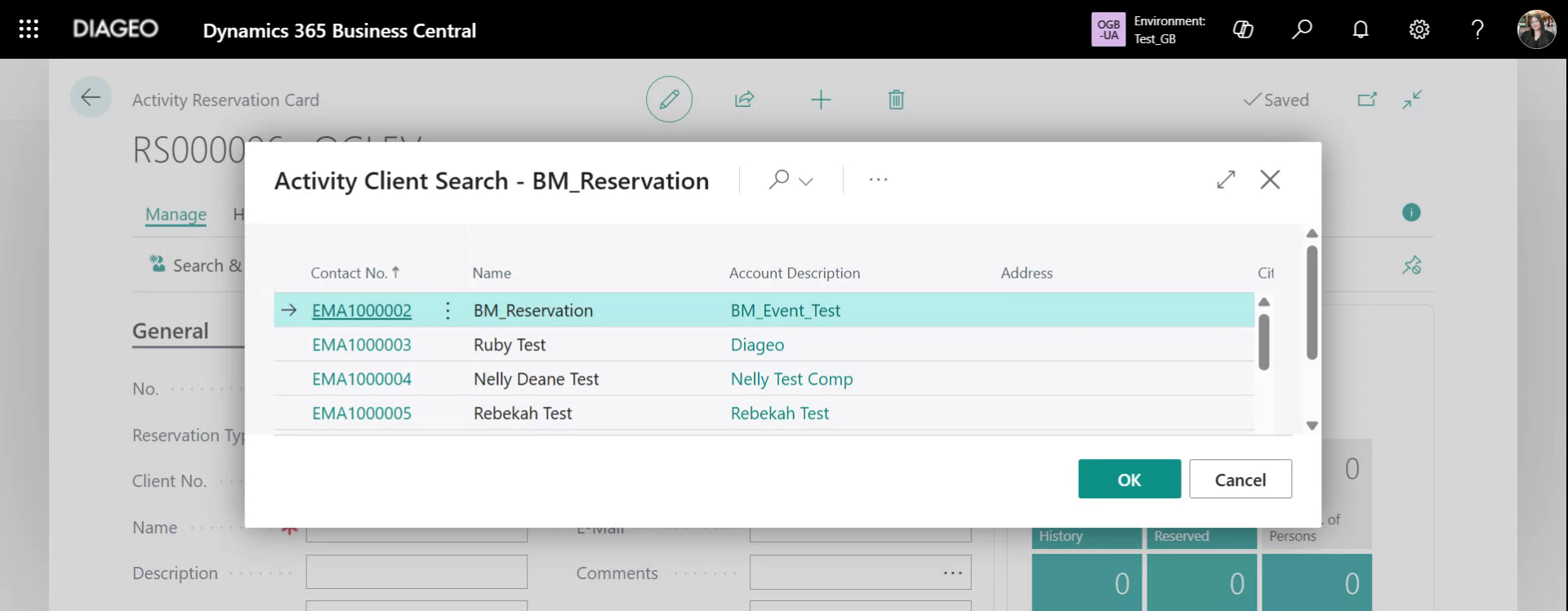Click the dialog's outer scrollbar up arrow
The width and height of the screenshot is (1568, 611).
(1312, 234)
